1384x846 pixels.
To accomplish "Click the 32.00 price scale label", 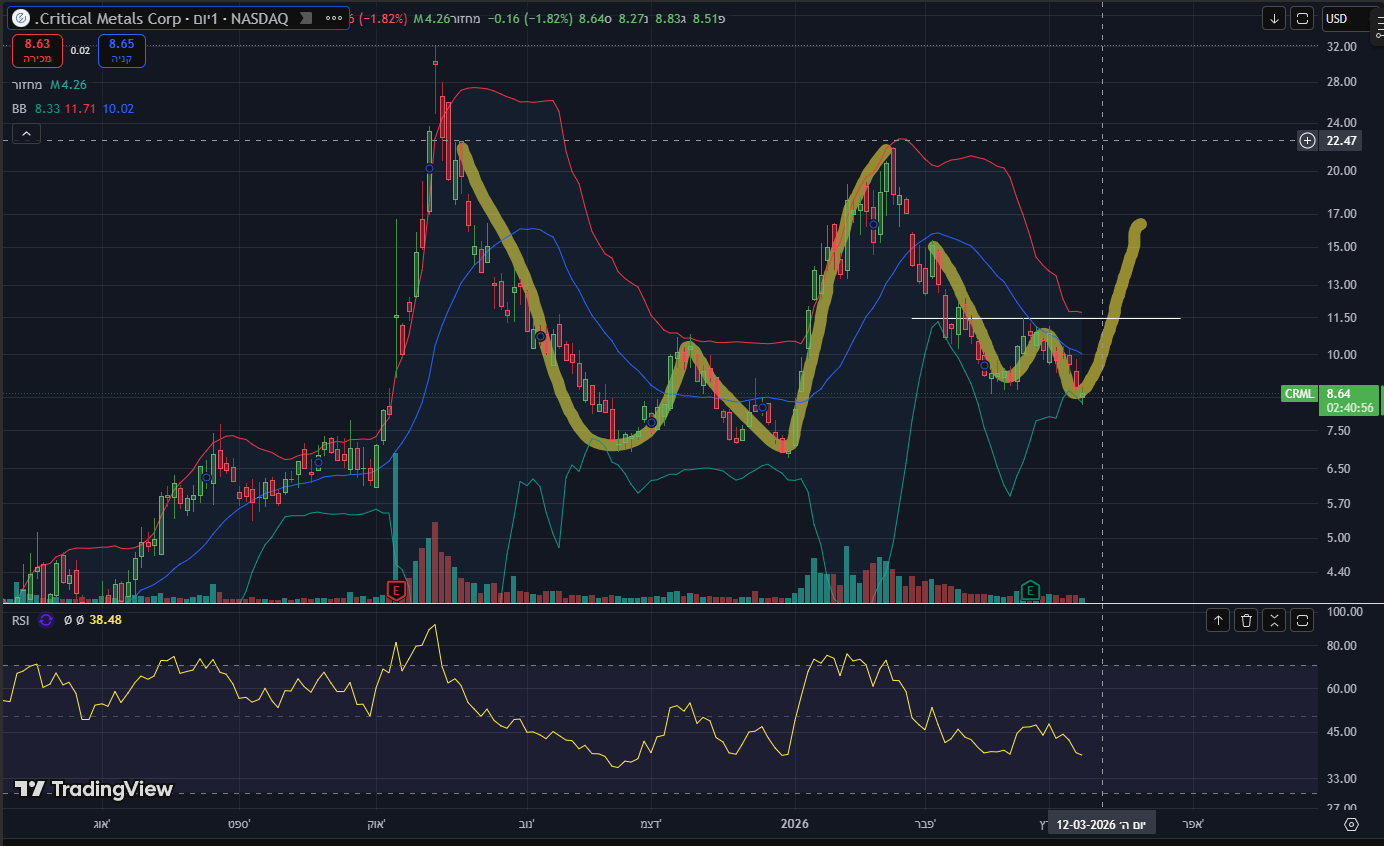I will (x=1341, y=46).
